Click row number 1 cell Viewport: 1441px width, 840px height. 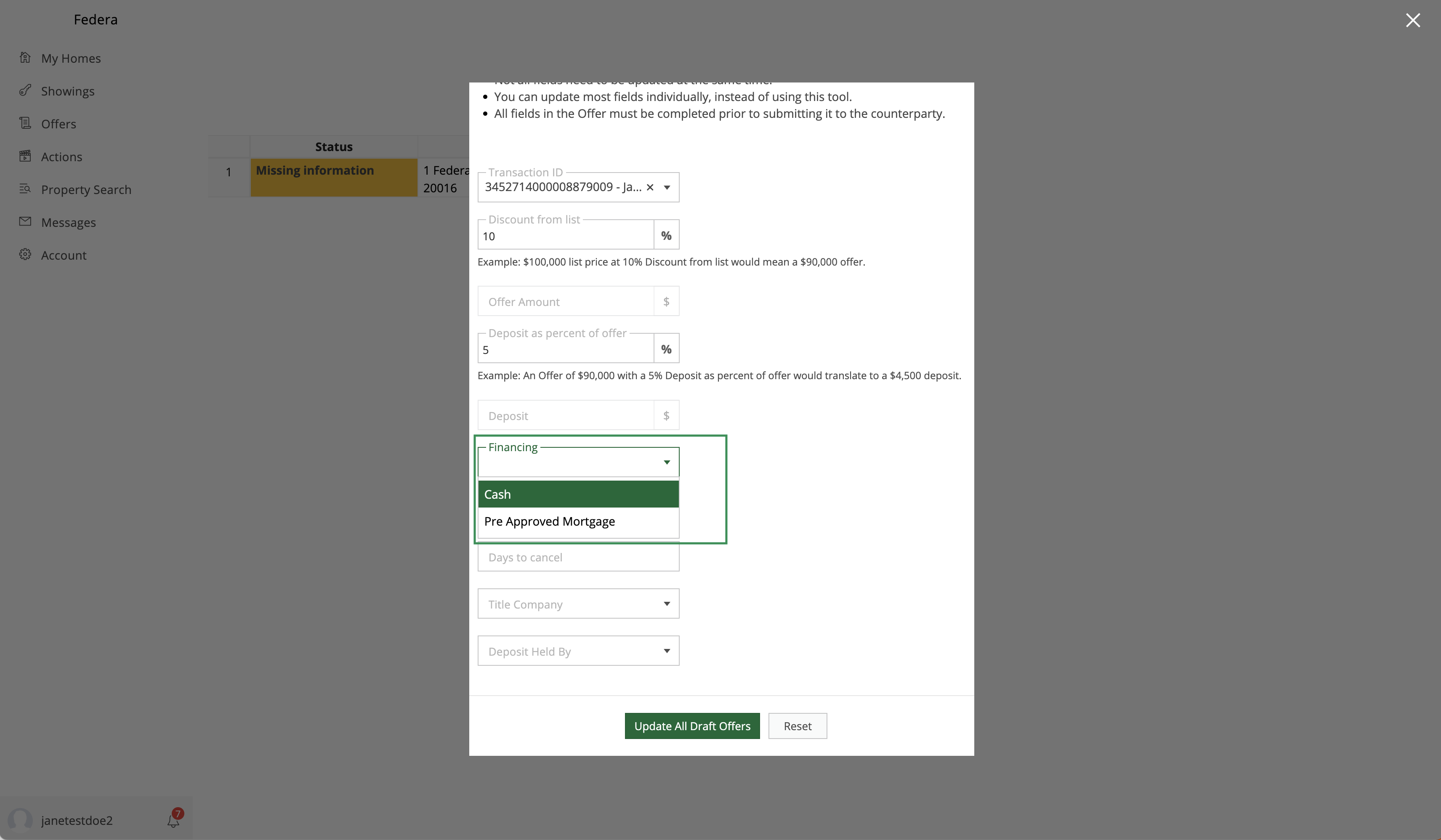click(229, 172)
